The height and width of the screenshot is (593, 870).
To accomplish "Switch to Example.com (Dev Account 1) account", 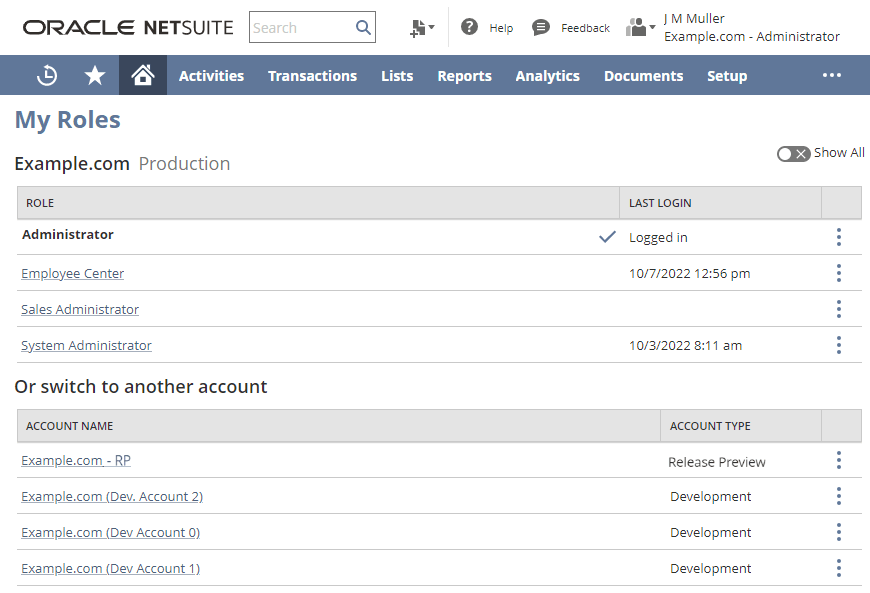I will tap(110, 568).
